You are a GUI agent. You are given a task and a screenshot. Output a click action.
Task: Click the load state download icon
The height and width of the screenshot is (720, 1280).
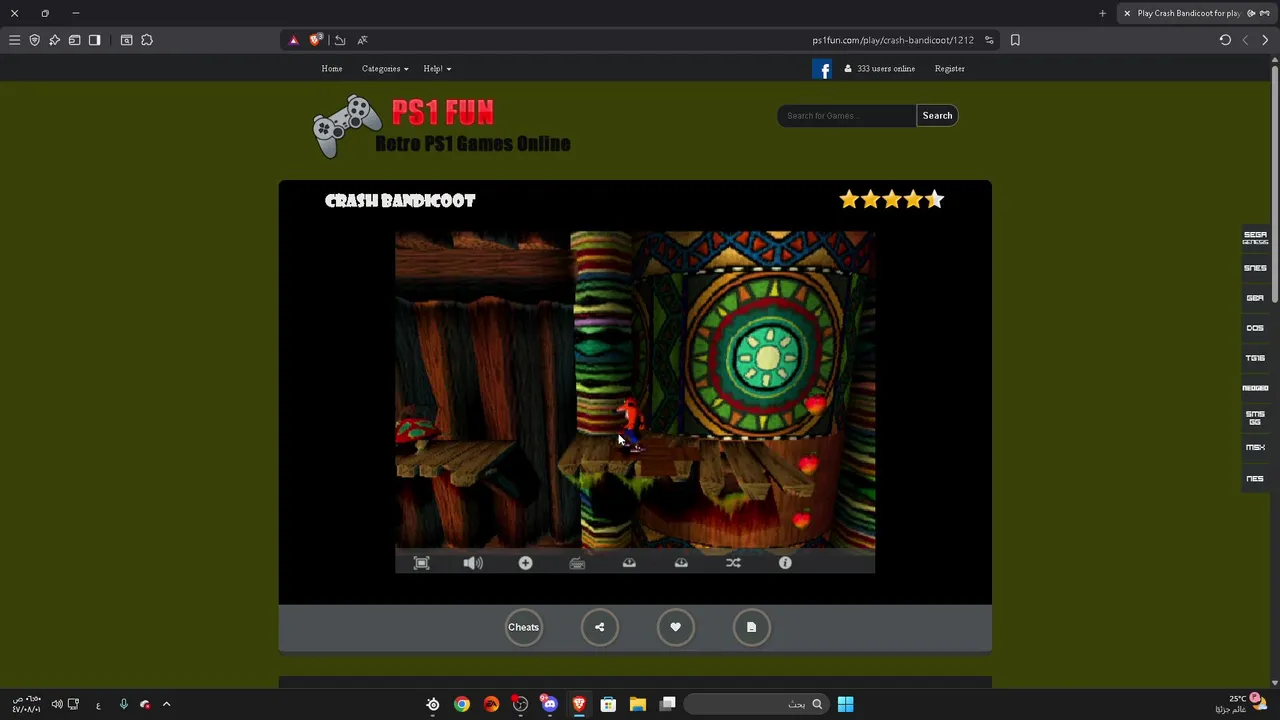click(x=681, y=563)
